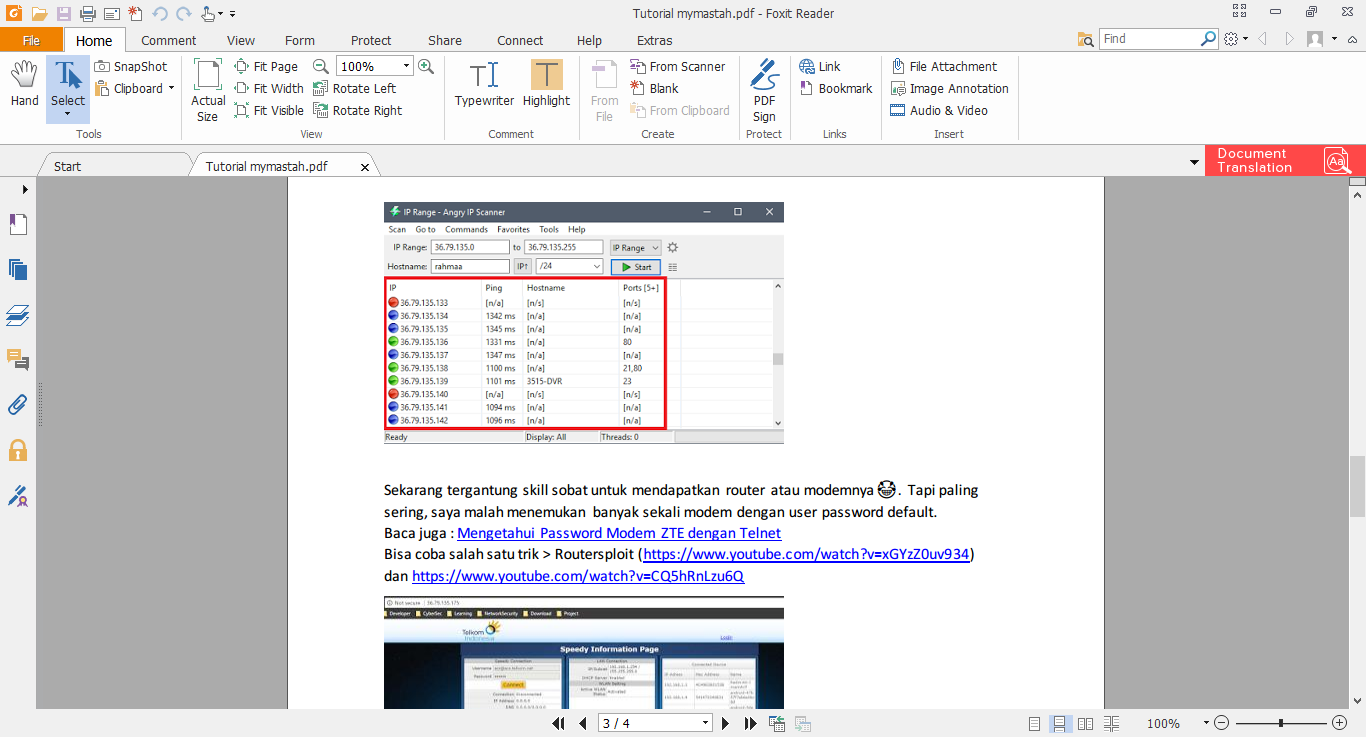Open the page number dropdown
Screen dimensions: 1366x737
point(705,723)
